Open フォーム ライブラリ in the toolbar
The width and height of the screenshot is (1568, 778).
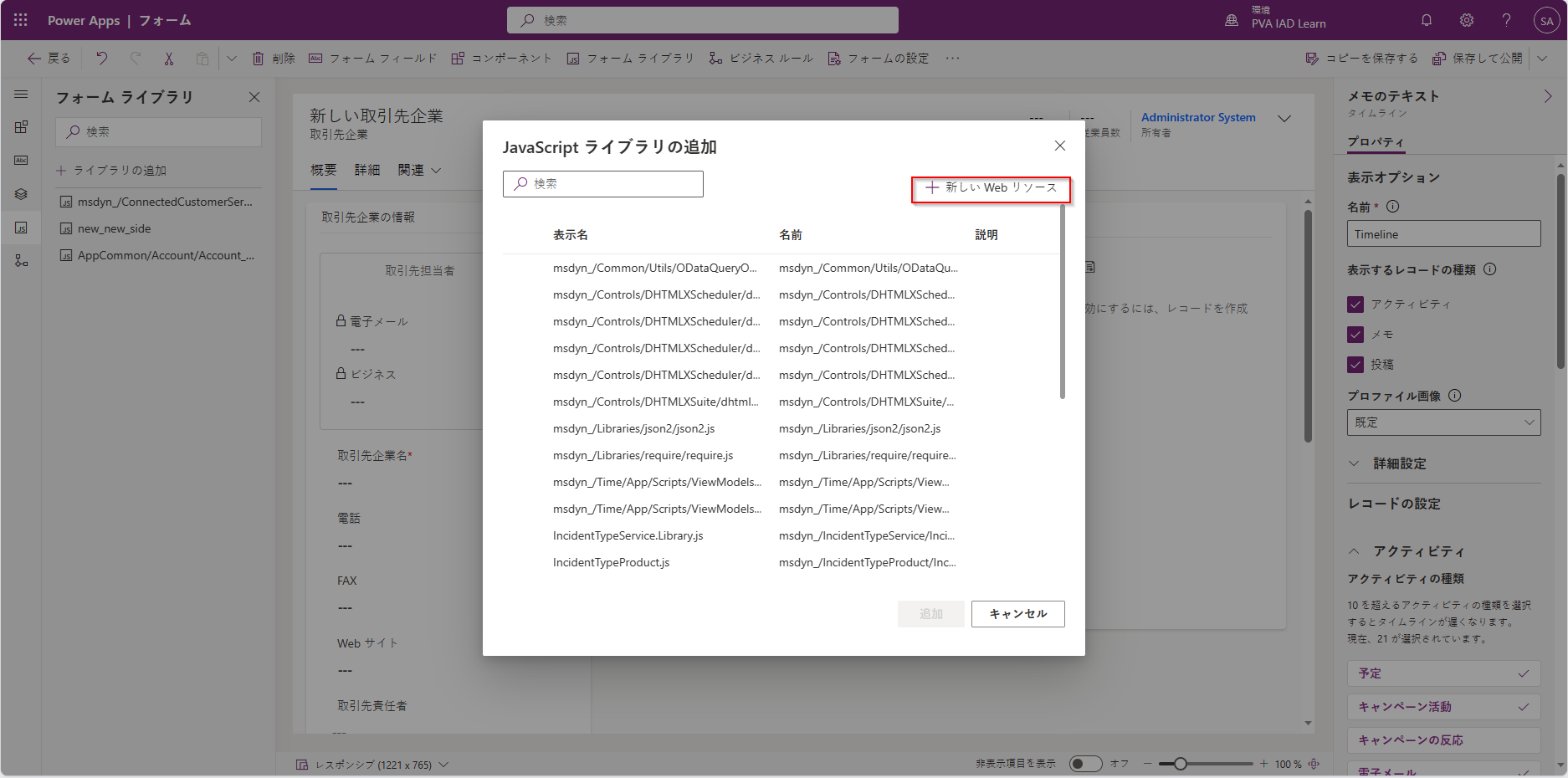click(631, 59)
